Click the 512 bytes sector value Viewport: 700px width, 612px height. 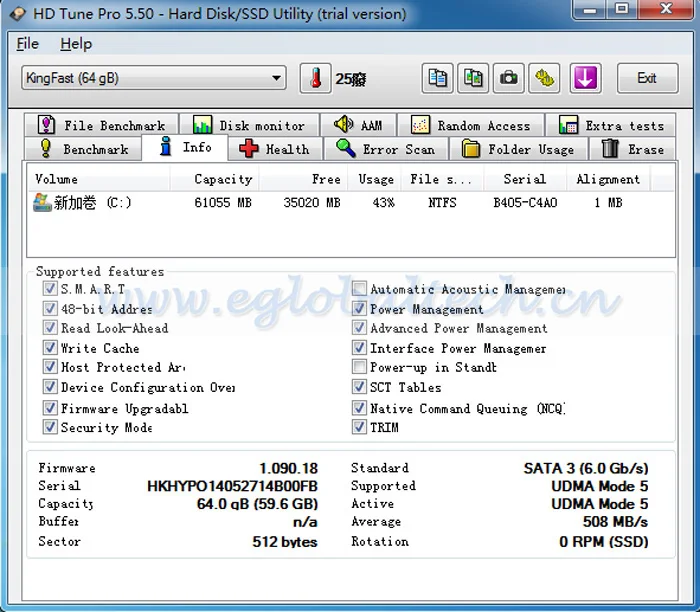(x=285, y=541)
